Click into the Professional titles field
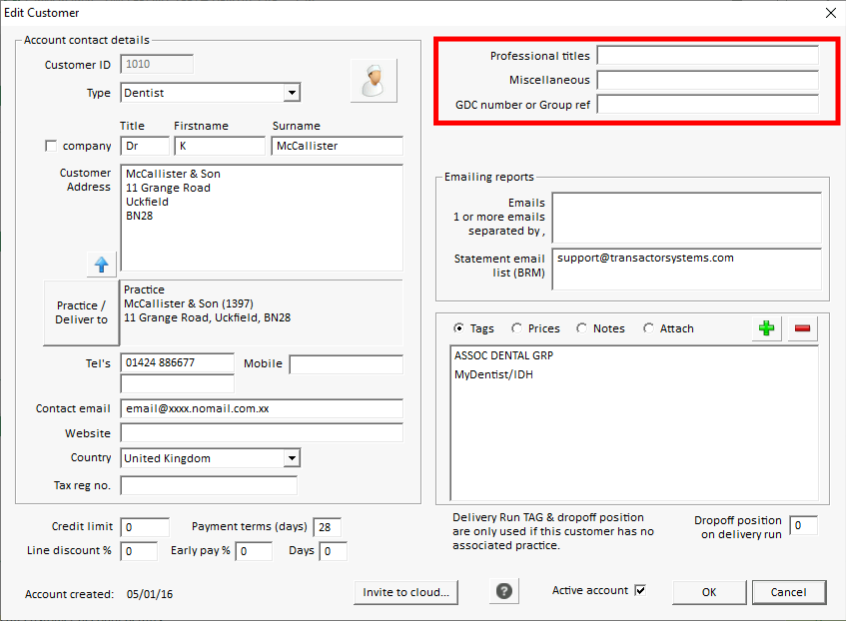846x621 pixels. (707, 56)
